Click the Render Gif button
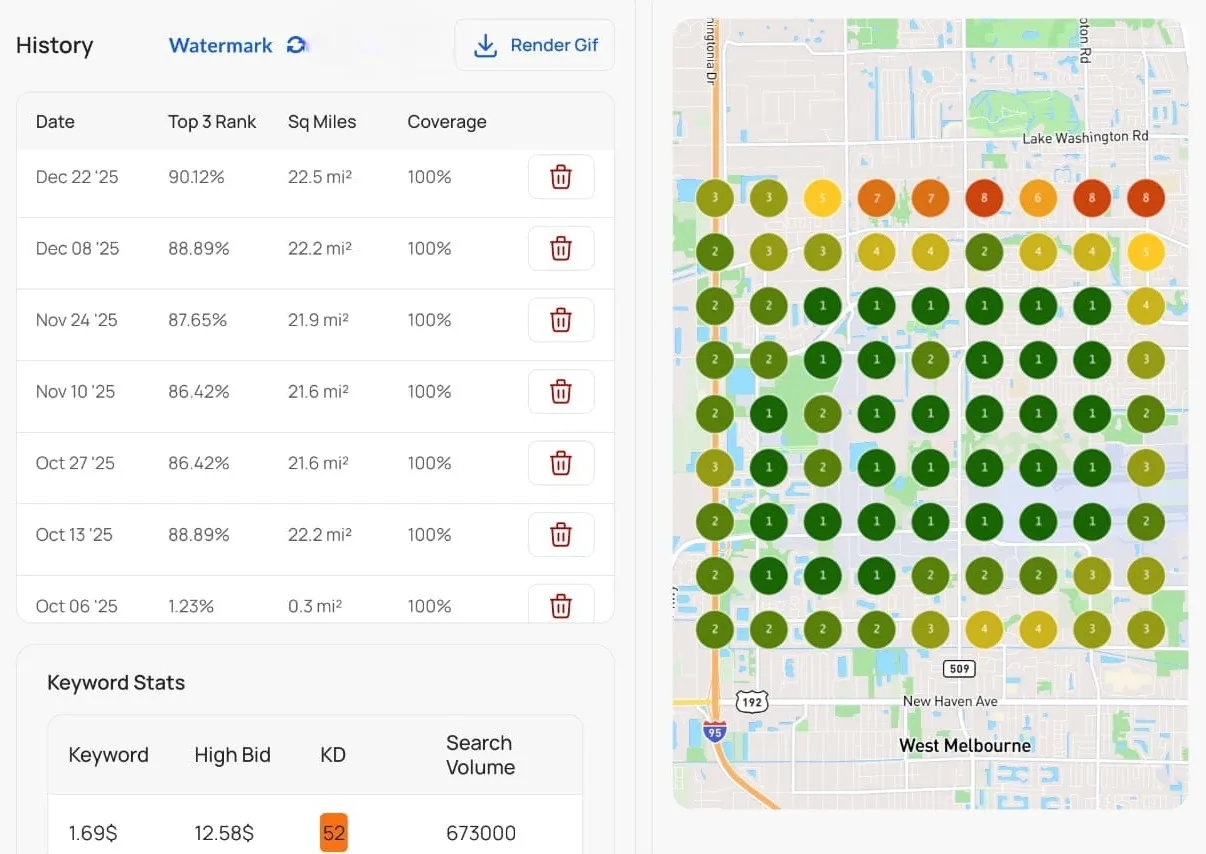The image size is (1206, 854). click(535, 45)
